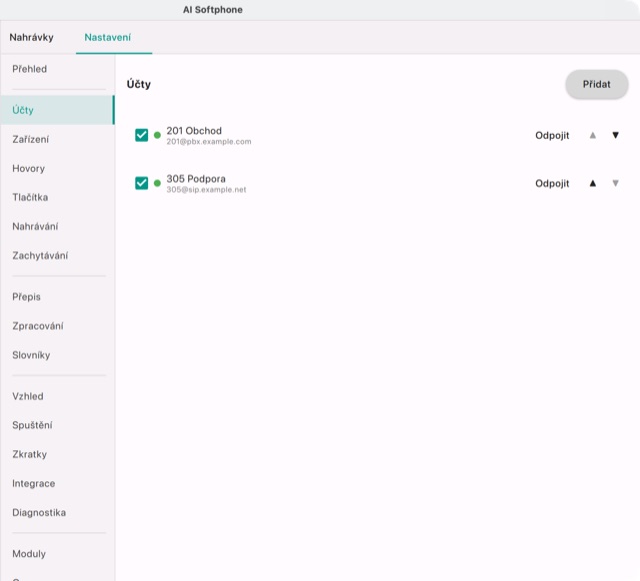Select Účty in the sidebar
This screenshot has width=640, height=581.
(x=57, y=110)
